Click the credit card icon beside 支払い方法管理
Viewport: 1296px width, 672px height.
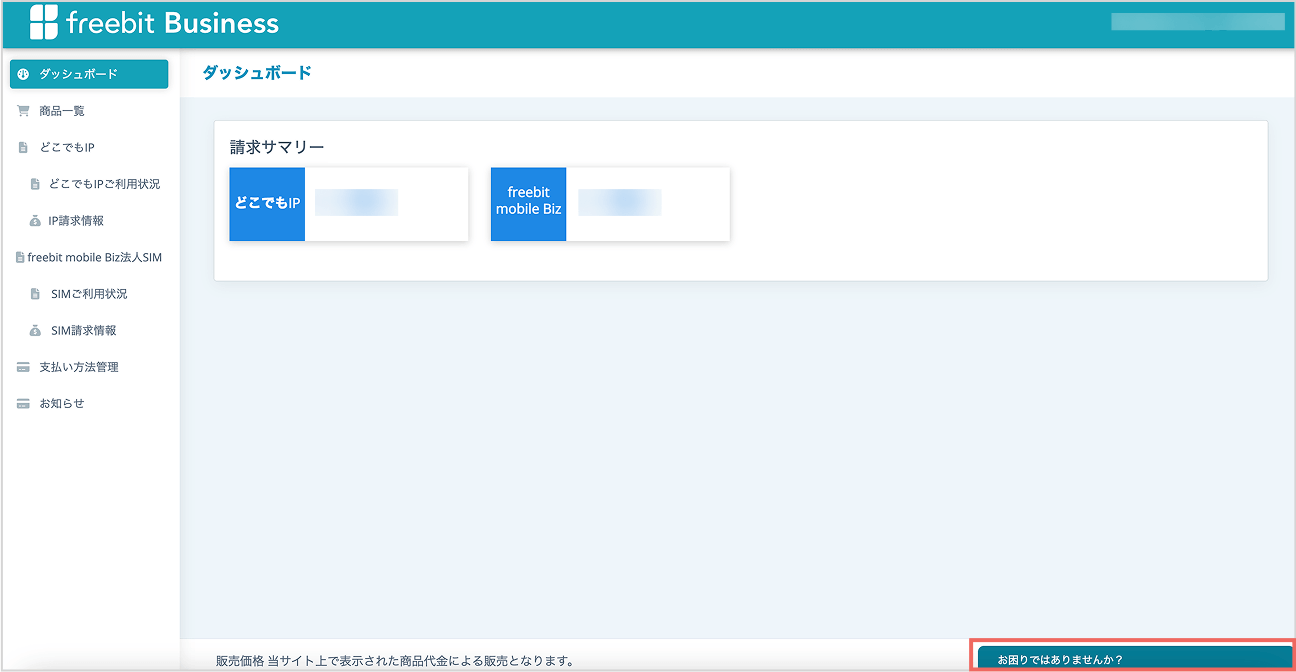(x=23, y=367)
